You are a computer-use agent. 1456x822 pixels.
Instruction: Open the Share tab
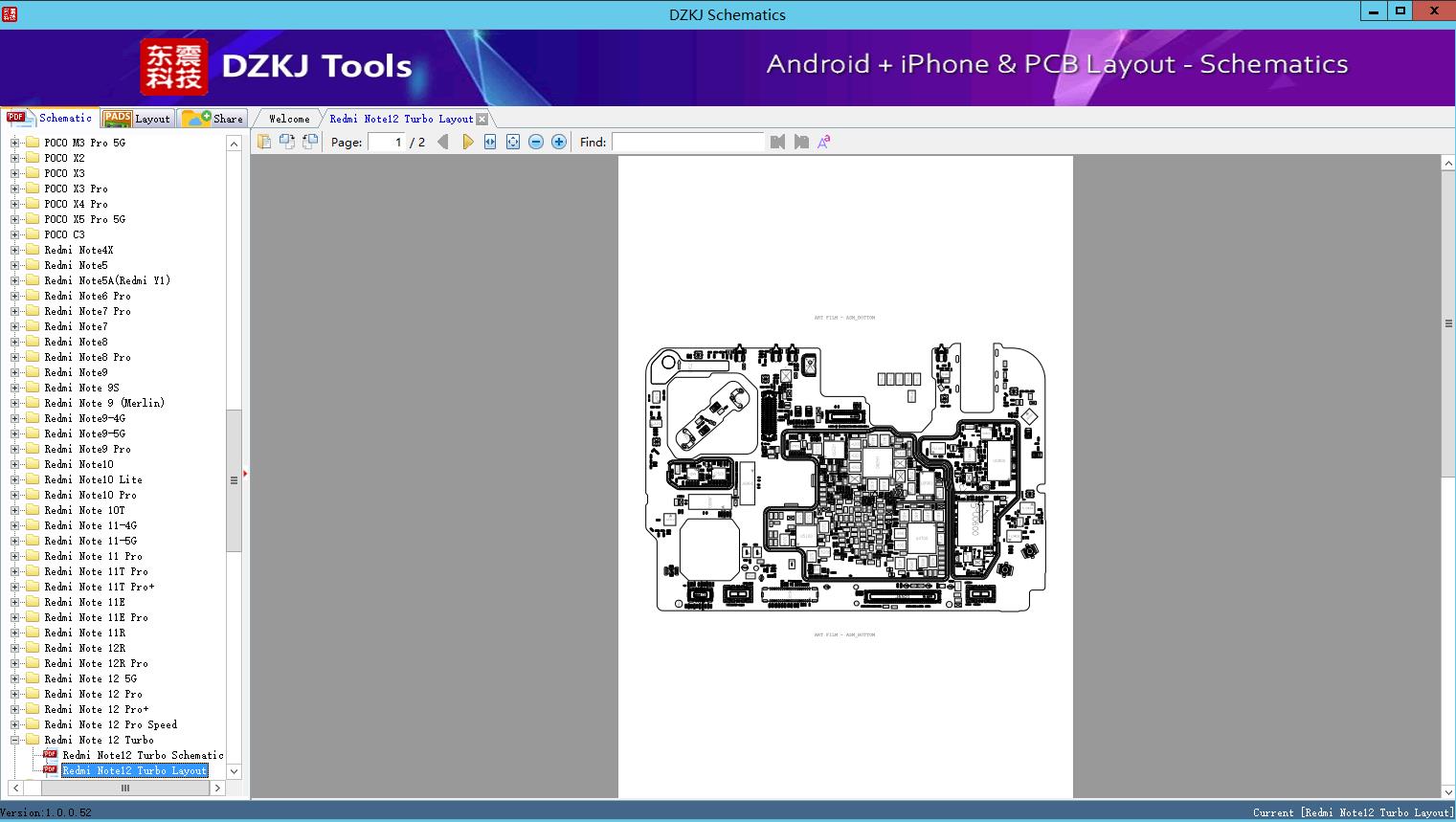click(214, 119)
